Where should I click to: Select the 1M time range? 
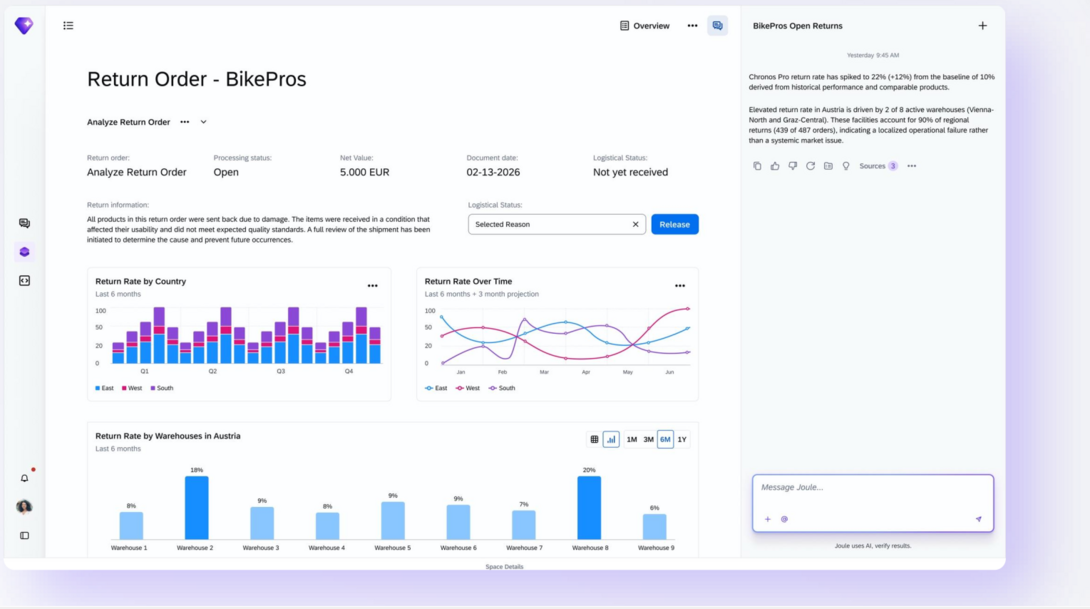point(632,439)
